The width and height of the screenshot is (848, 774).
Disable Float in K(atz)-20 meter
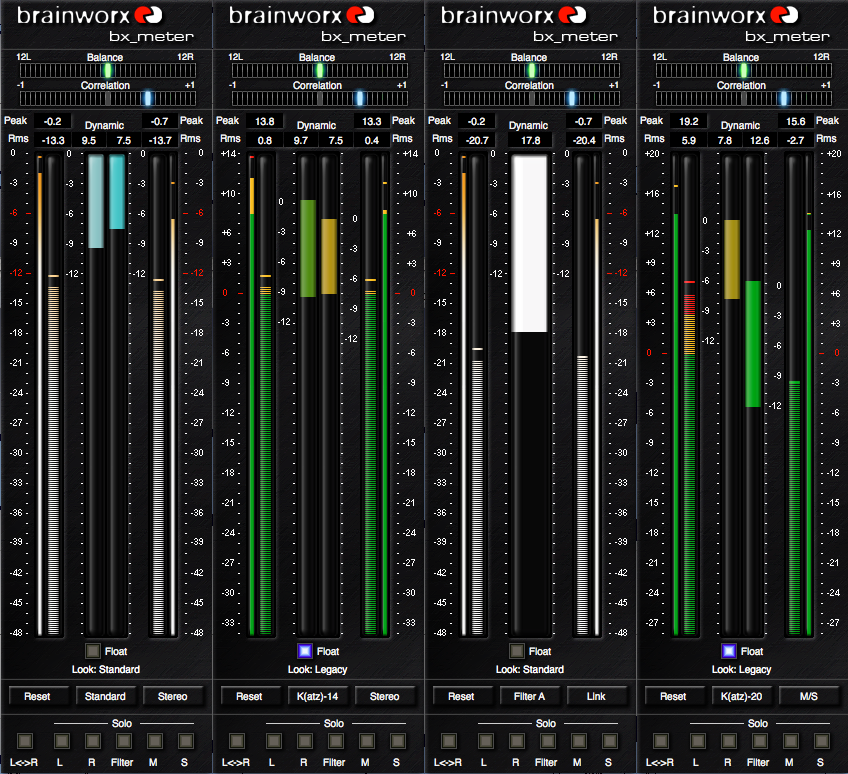tap(729, 651)
